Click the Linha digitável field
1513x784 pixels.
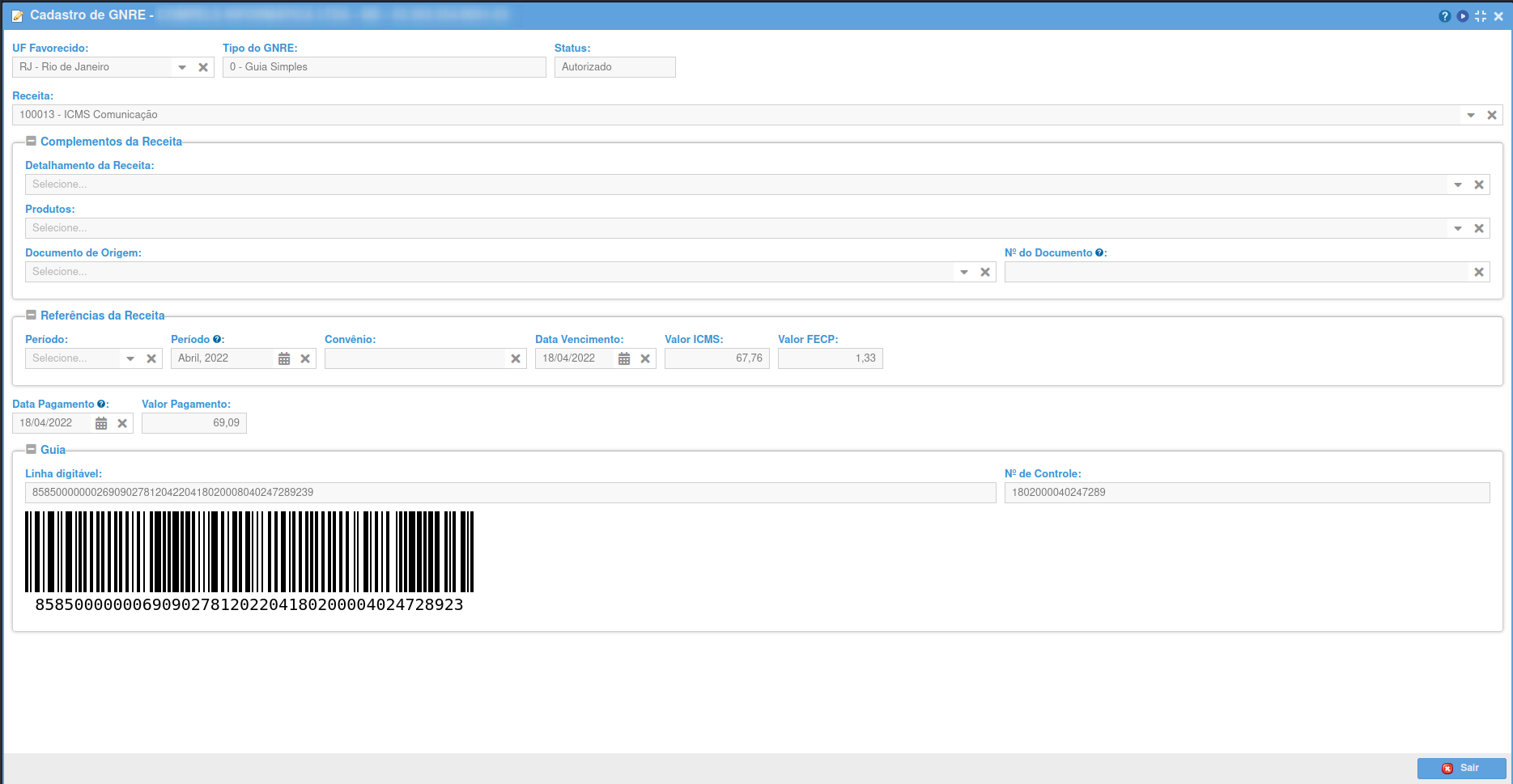coord(511,493)
